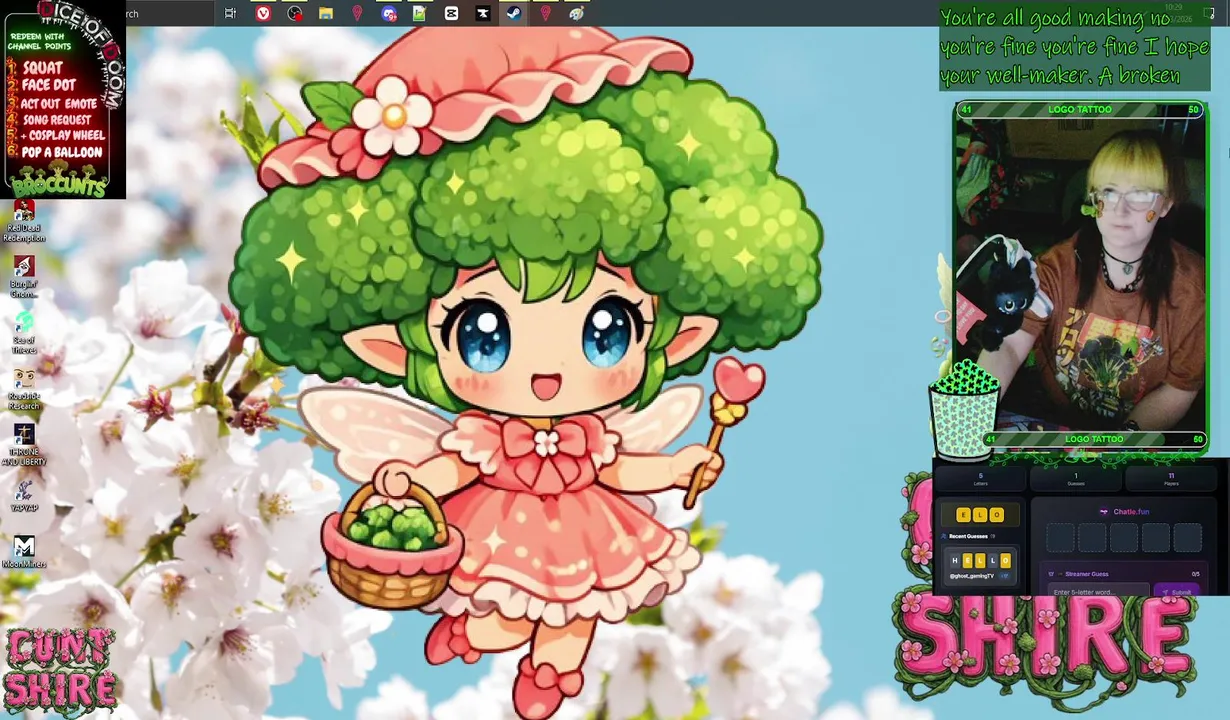Launch Vivaldi browser from taskbar

263,13
